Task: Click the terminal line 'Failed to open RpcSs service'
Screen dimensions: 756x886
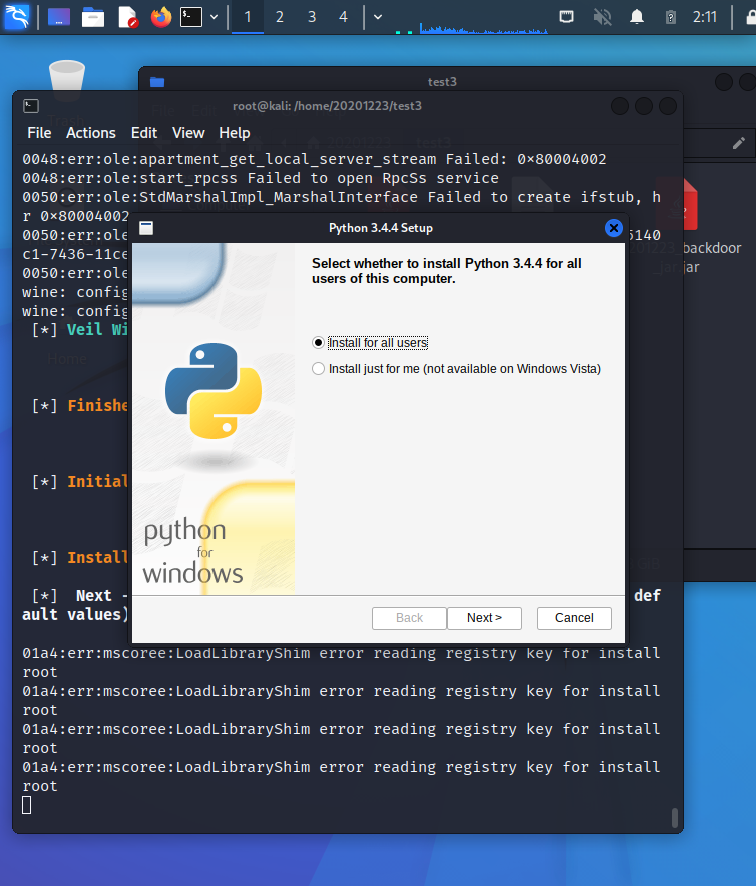Action: [373, 178]
